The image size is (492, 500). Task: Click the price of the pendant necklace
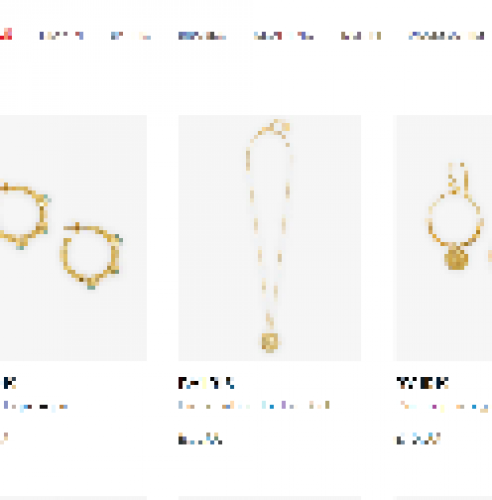point(200,439)
